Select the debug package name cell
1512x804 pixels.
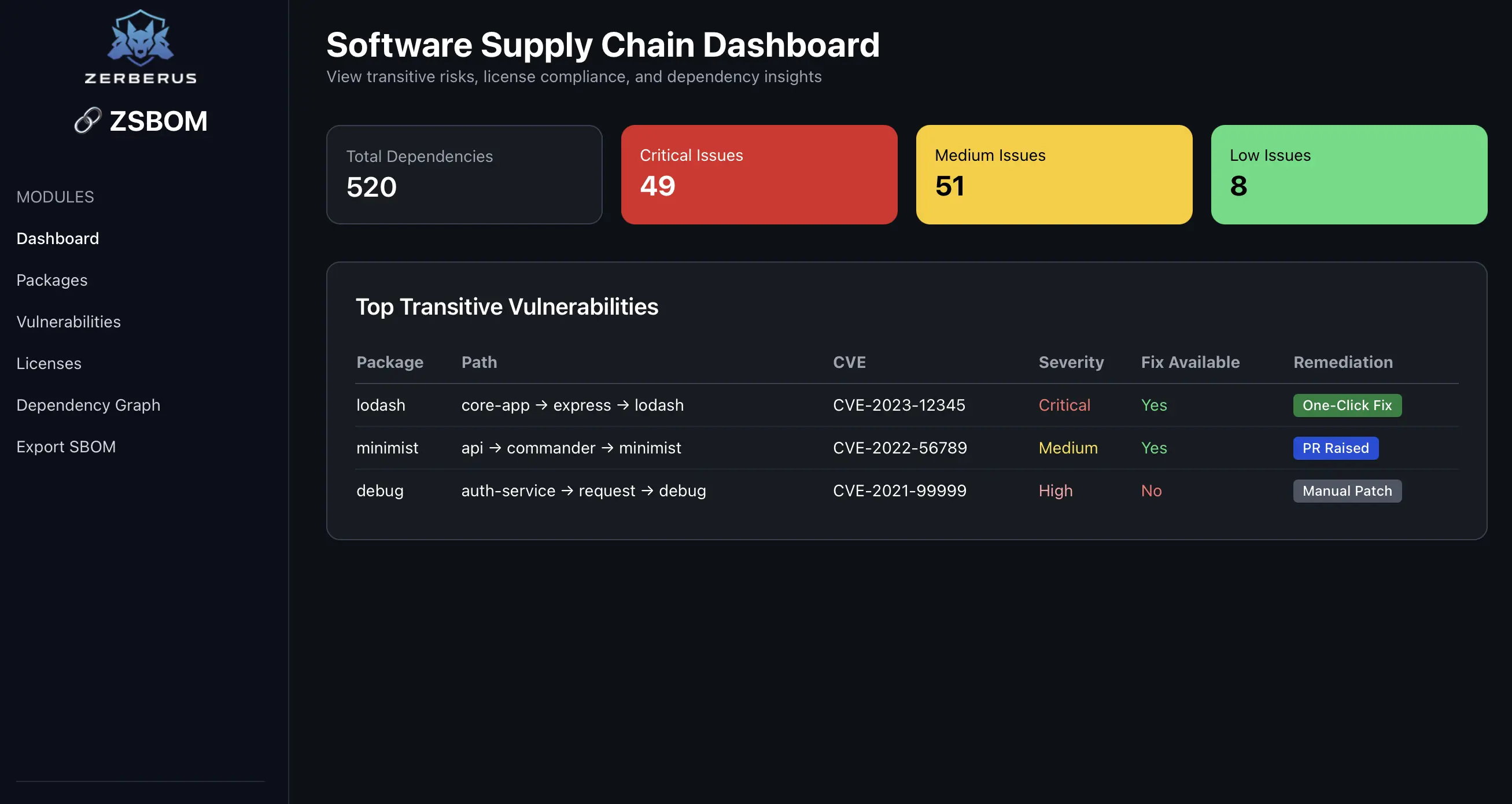point(380,490)
